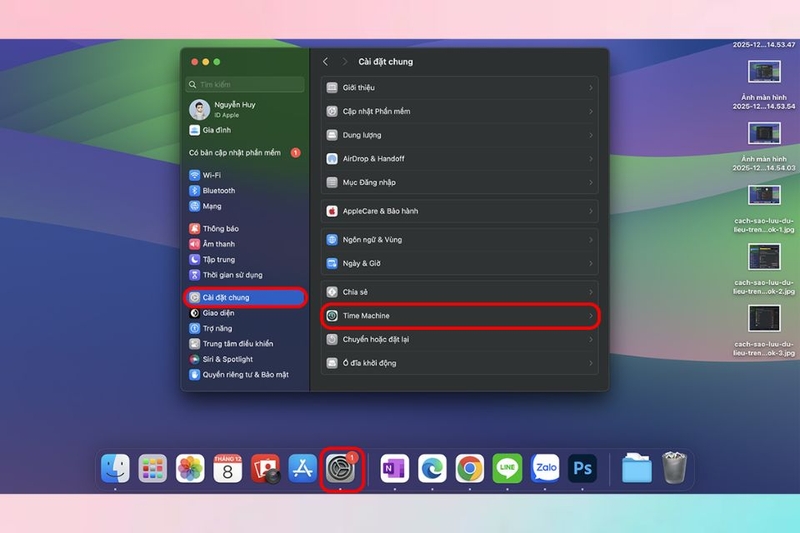Open Cập nhật Phần mềm row
Viewport: 800px width, 533px height.
460,111
